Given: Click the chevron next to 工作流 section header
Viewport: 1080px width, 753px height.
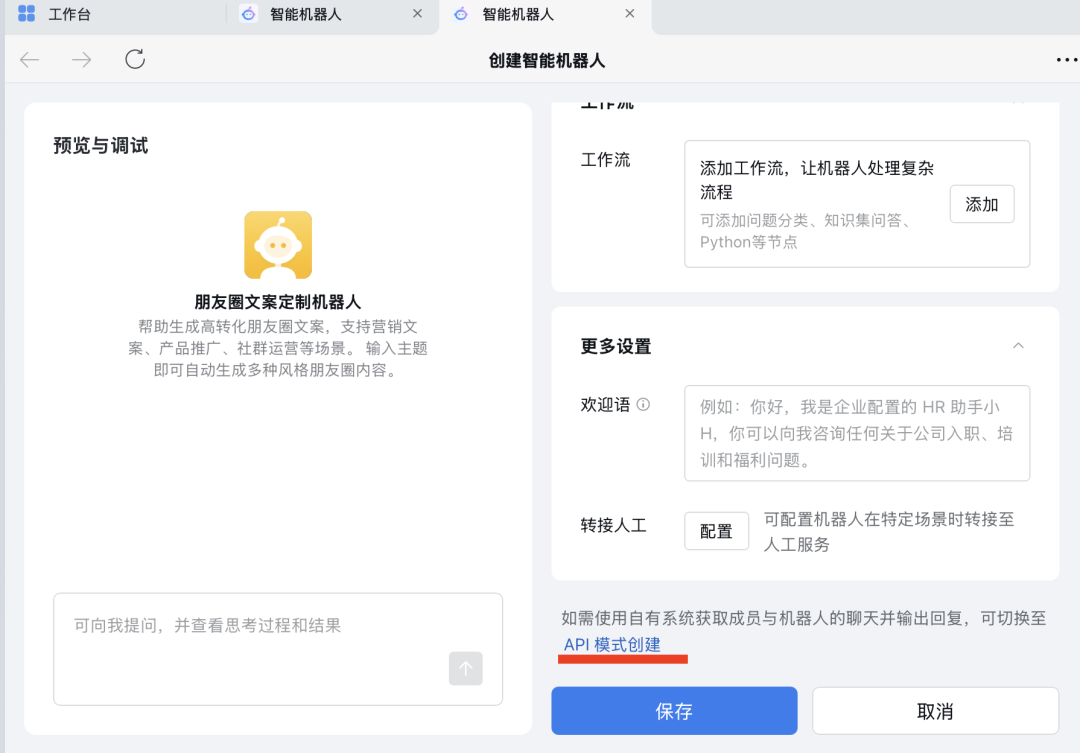Looking at the screenshot, I should coord(1018,100).
